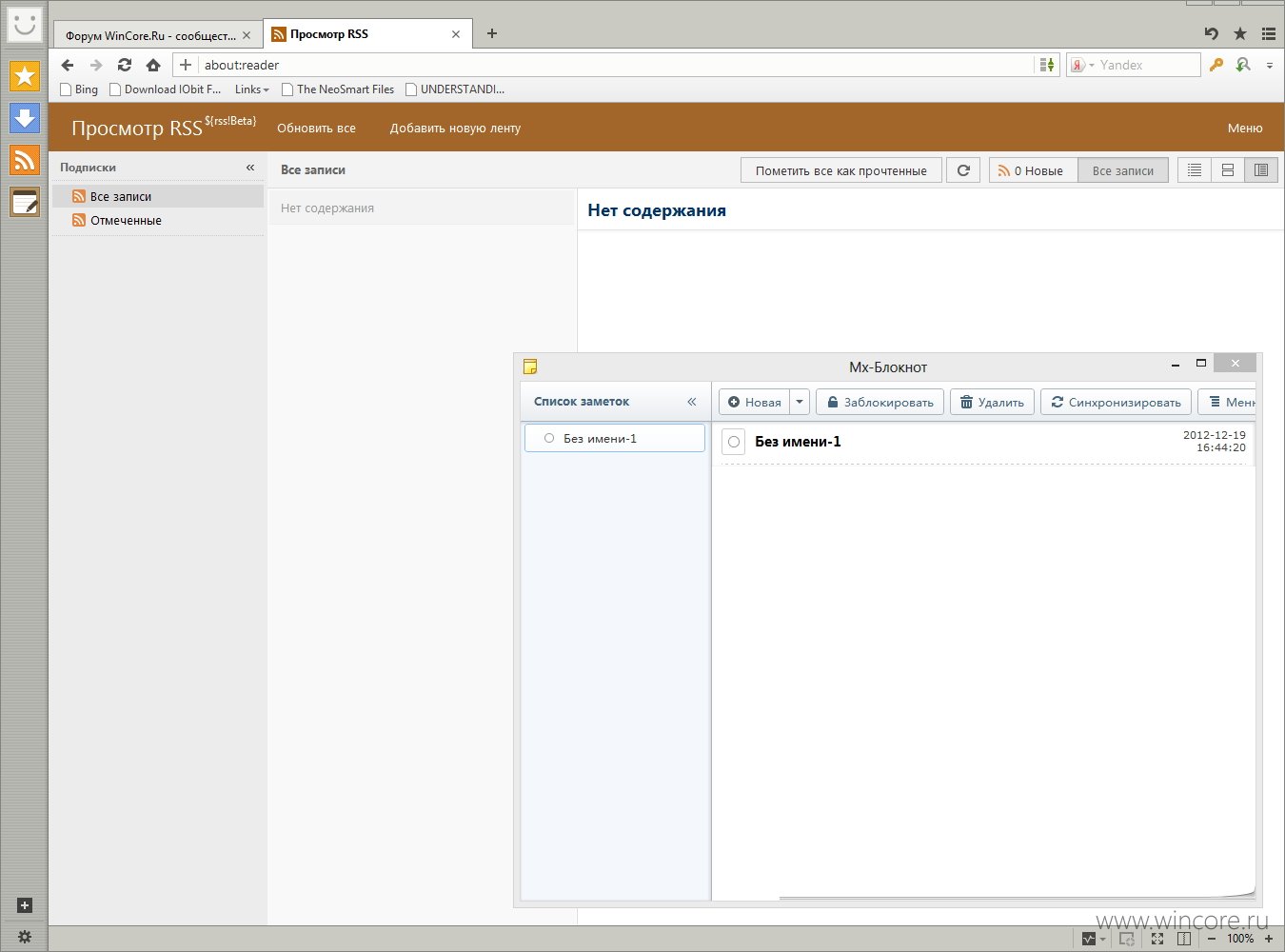This screenshot has width=1285, height=952.
Task: Click the Maxthon smiley avatar icon
Action: pyautogui.click(x=25, y=24)
